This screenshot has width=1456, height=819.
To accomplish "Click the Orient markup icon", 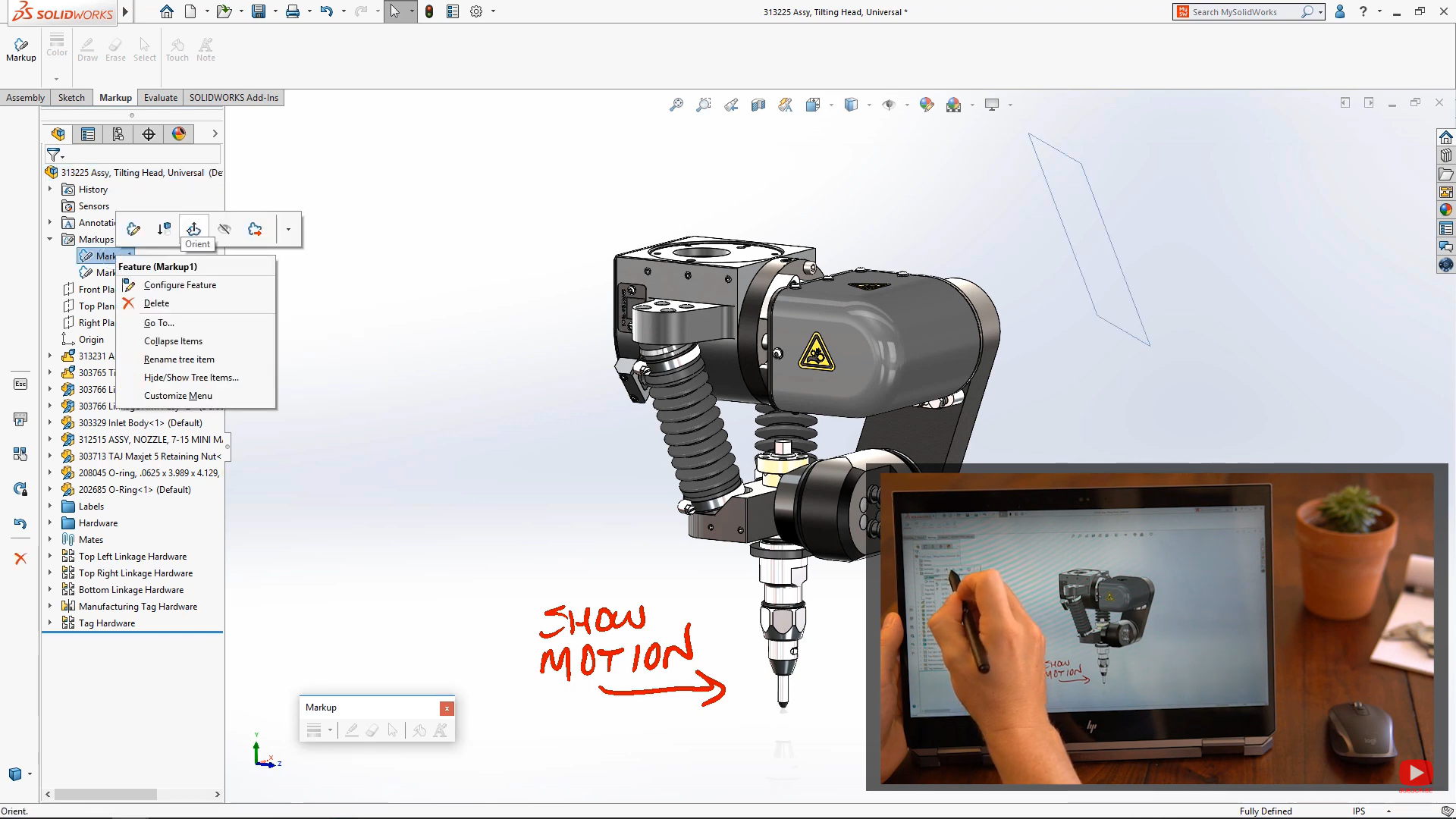I will point(193,227).
